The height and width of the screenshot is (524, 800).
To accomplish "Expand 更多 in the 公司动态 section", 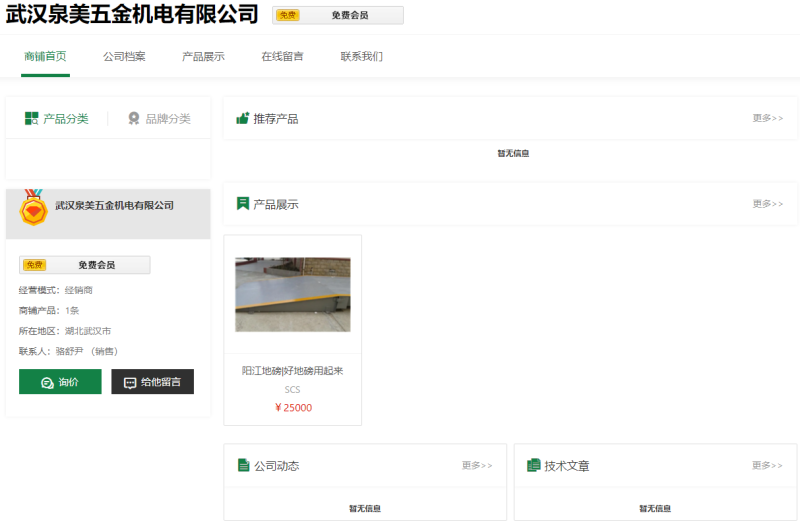I will [477, 466].
